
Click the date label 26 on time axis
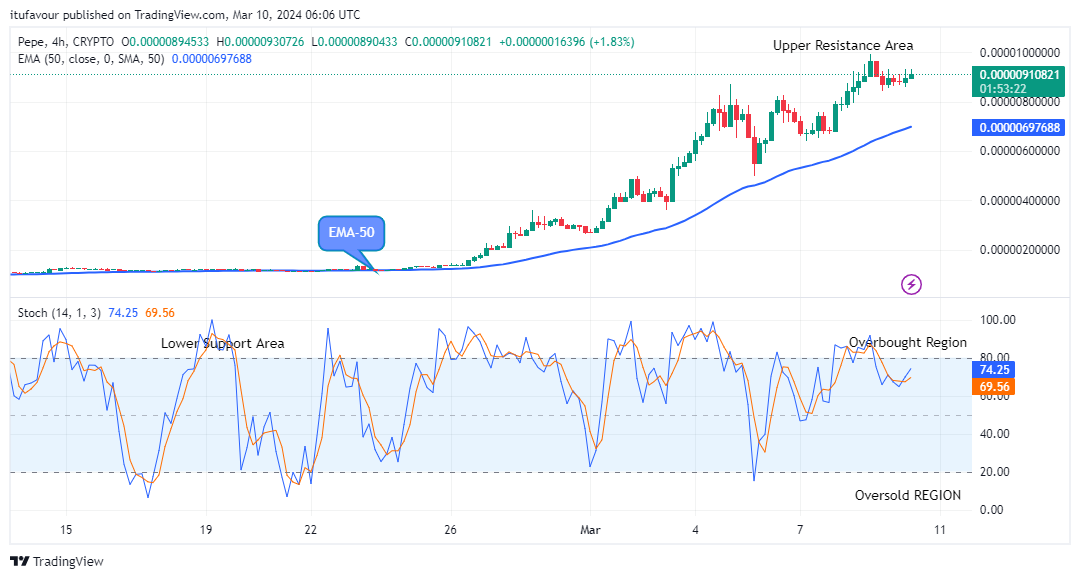(x=450, y=530)
